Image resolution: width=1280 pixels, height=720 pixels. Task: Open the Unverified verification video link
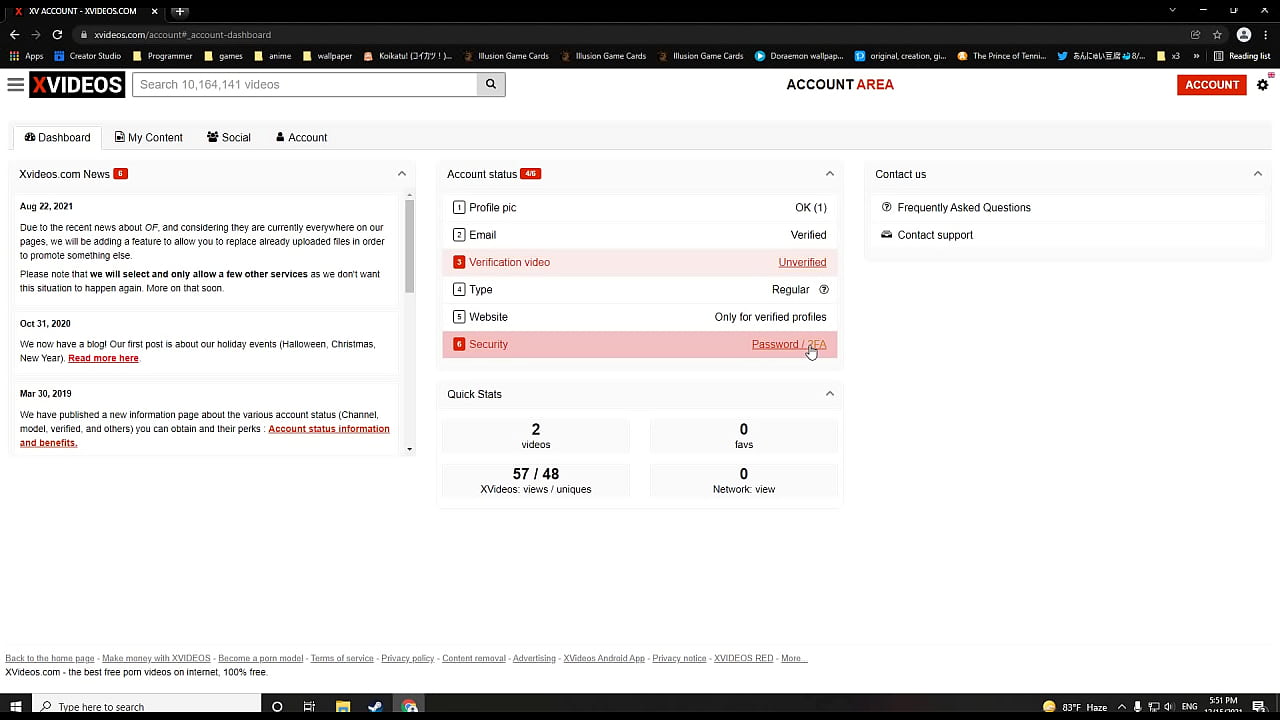click(x=802, y=263)
